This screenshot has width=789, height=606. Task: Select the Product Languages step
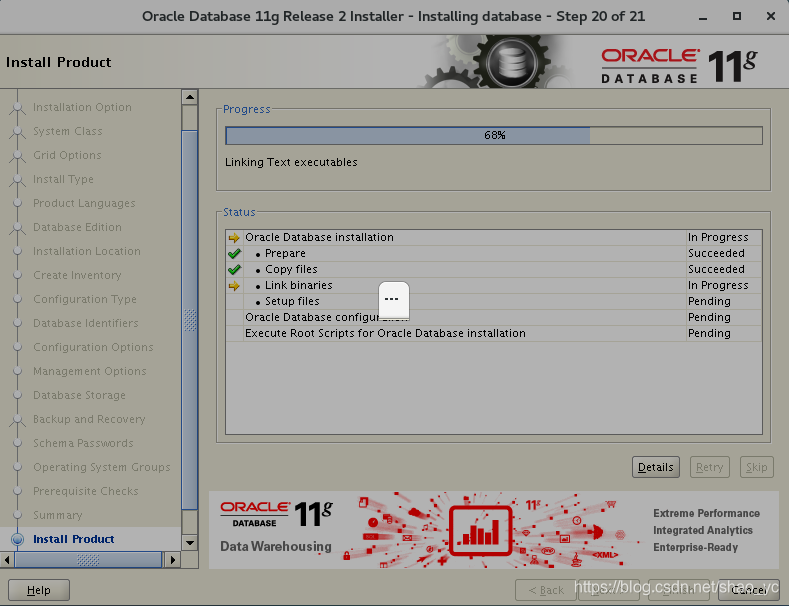tap(84, 203)
